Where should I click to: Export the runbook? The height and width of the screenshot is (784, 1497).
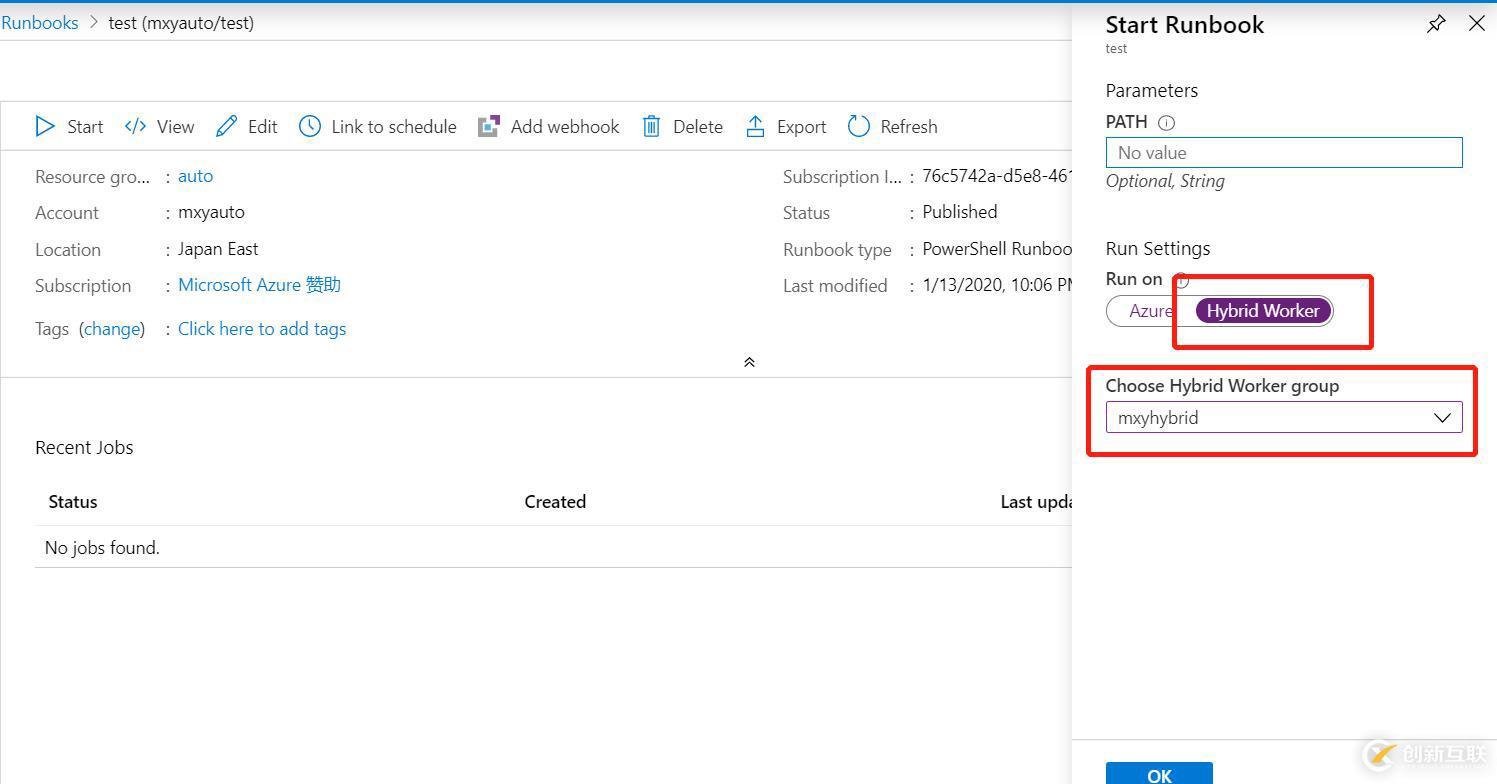786,126
